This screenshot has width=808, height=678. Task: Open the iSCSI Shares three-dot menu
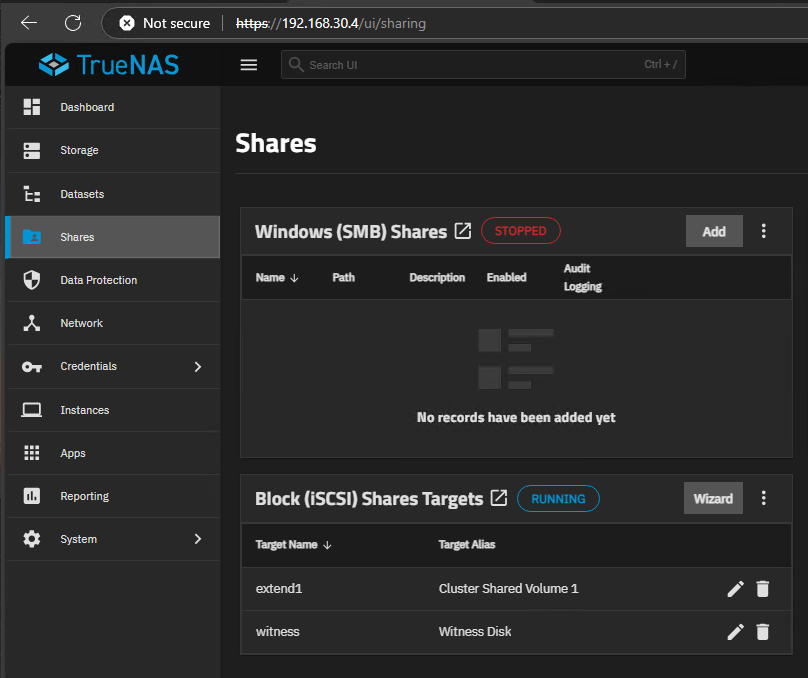click(764, 498)
